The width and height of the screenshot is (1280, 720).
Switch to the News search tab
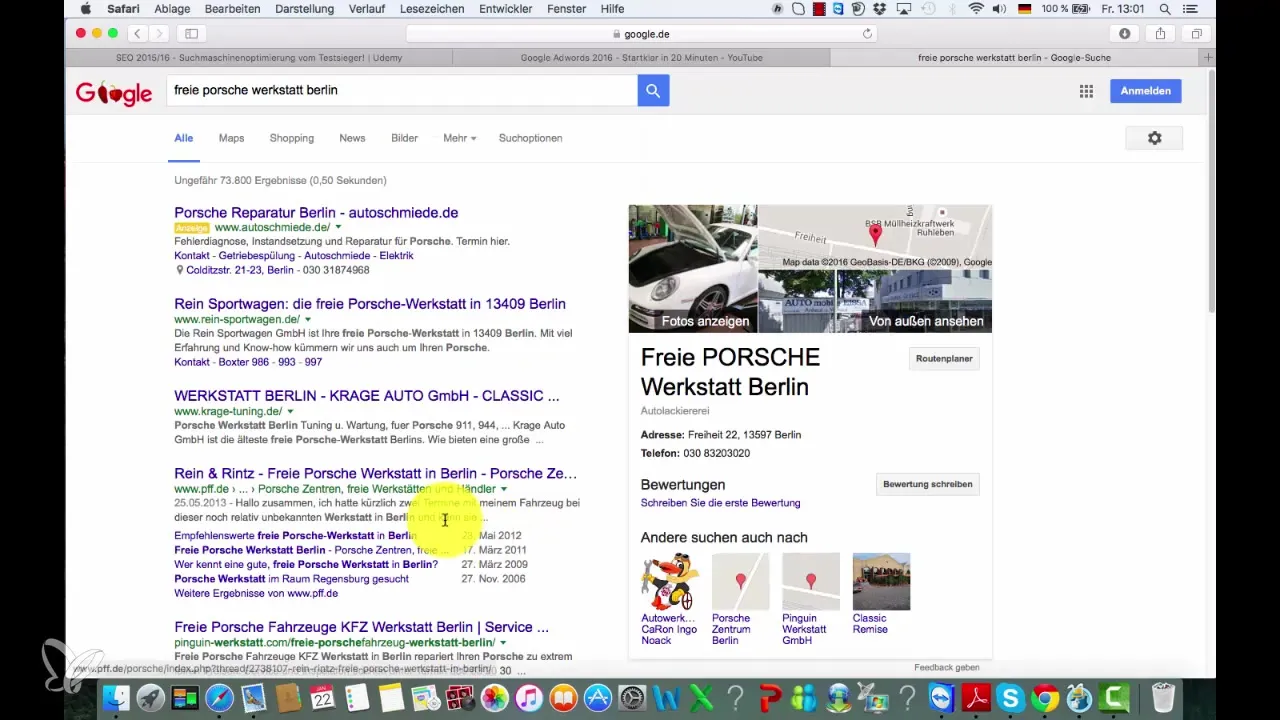pyautogui.click(x=352, y=138)
